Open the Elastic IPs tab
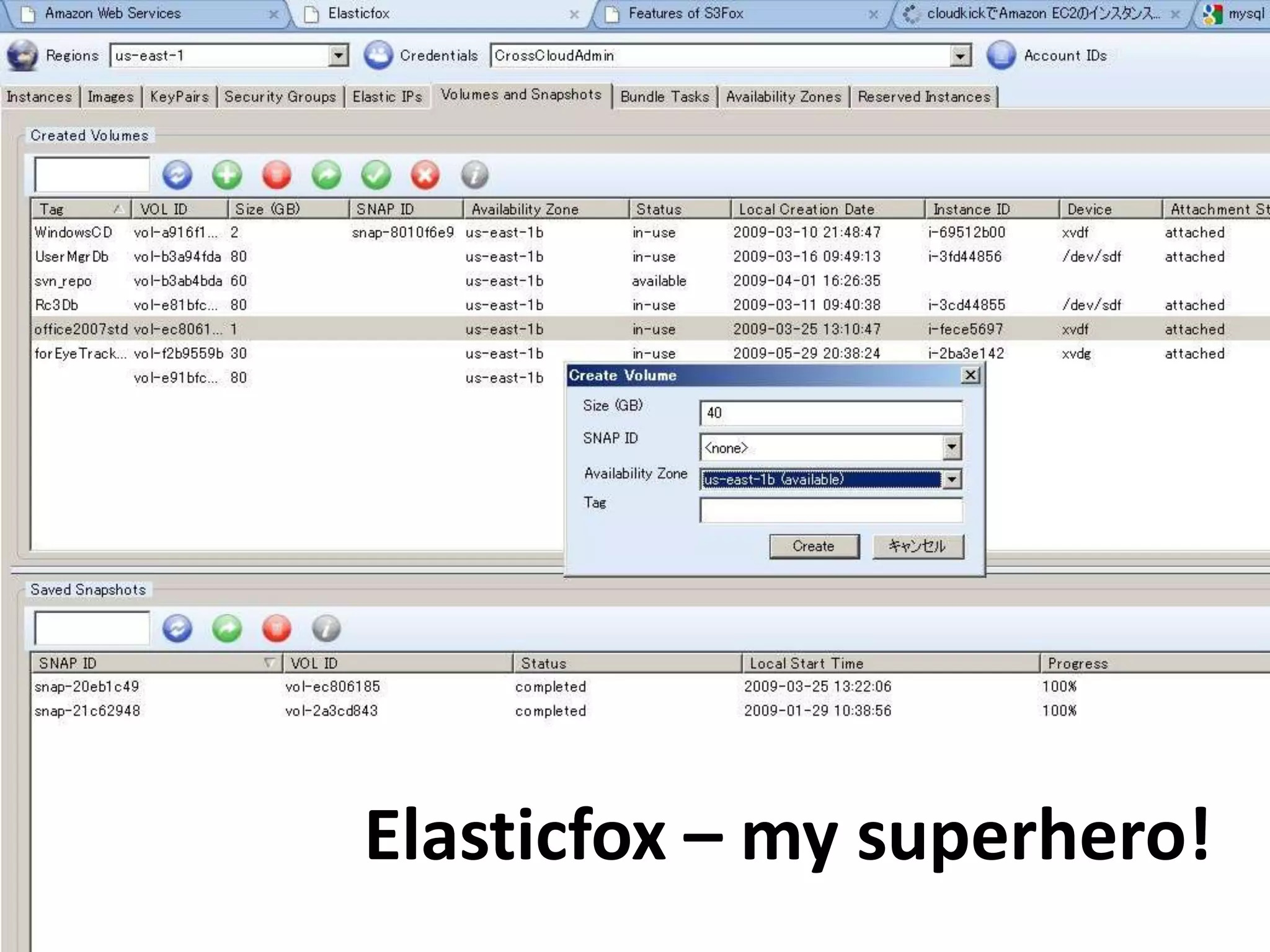This screenshot has height=952, width=1270. point(387,97)
